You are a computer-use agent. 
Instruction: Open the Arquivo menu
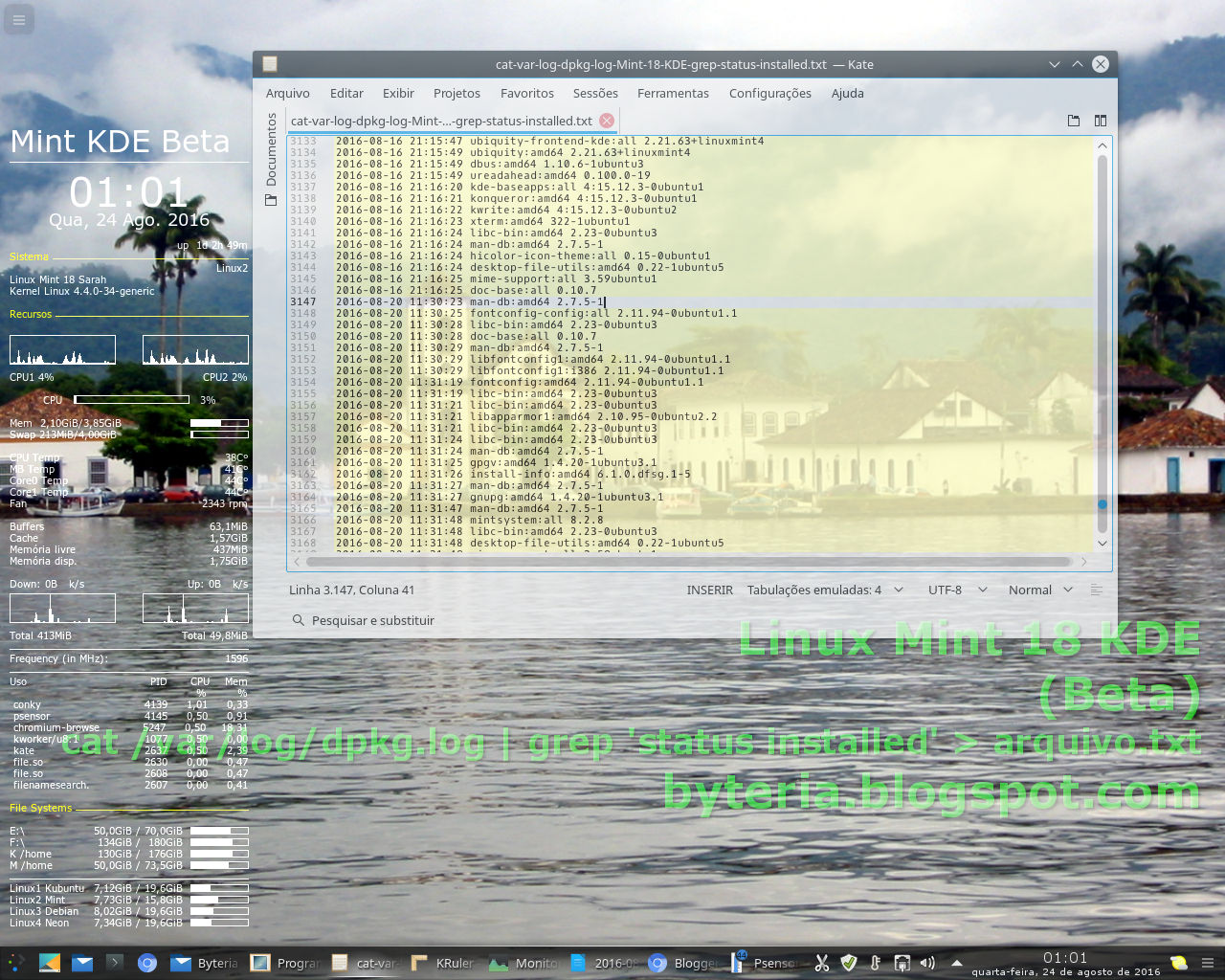288,93
